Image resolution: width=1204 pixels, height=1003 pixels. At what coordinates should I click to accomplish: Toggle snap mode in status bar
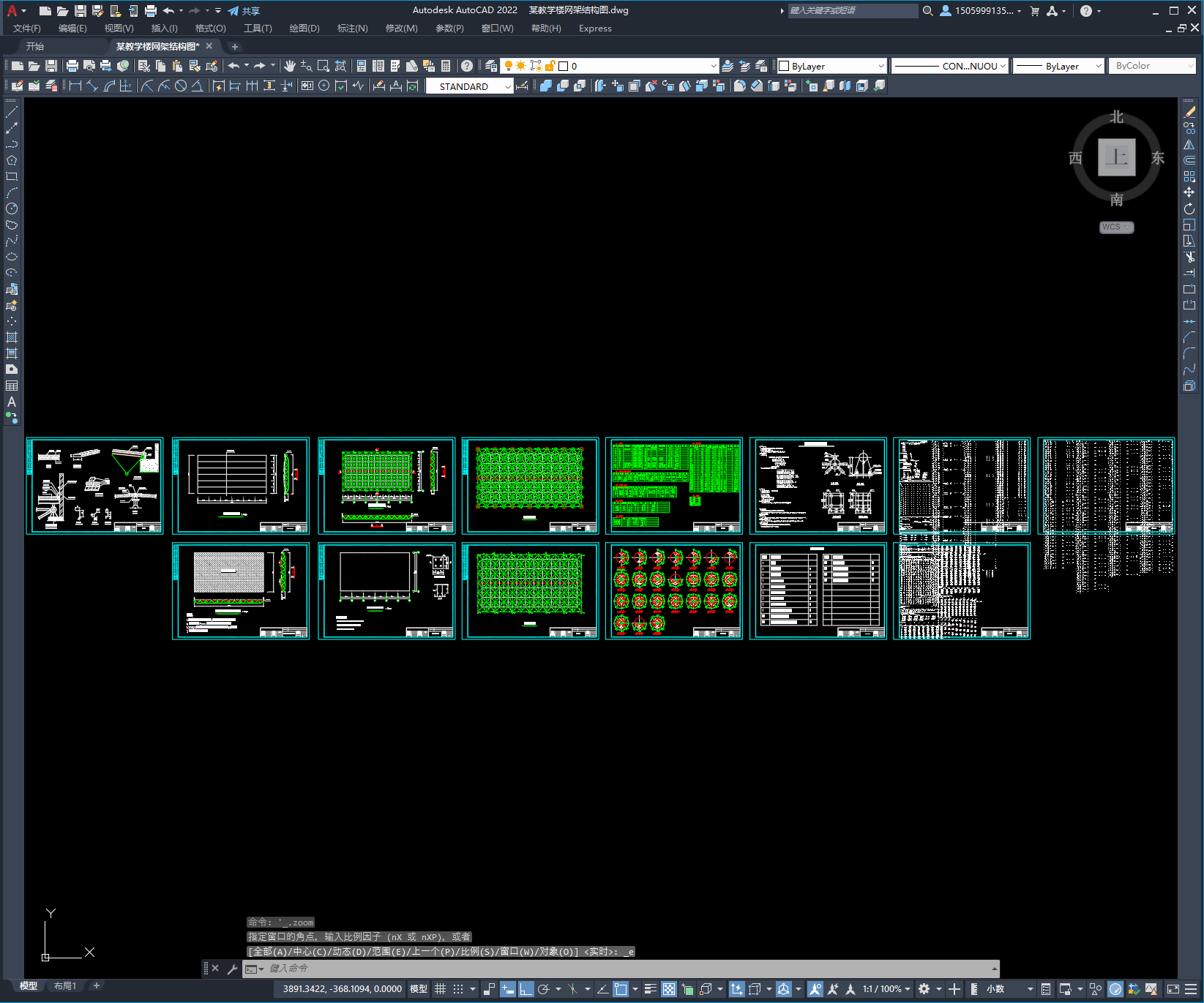[x=458, y=989]
